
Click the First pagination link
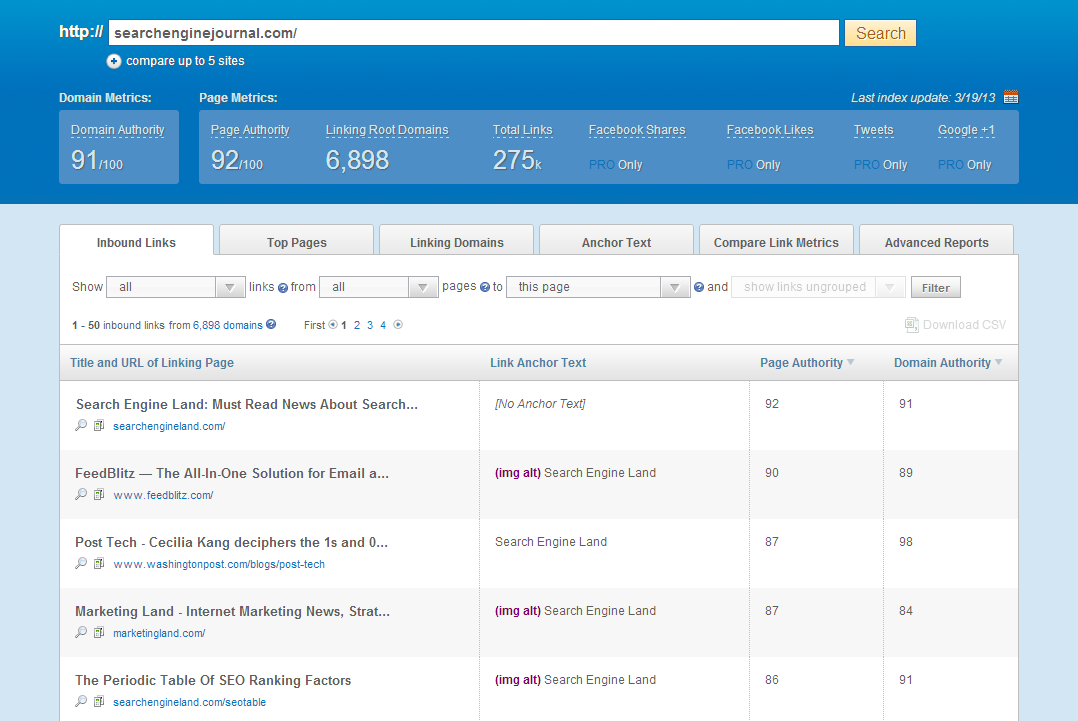pos(314,325)
